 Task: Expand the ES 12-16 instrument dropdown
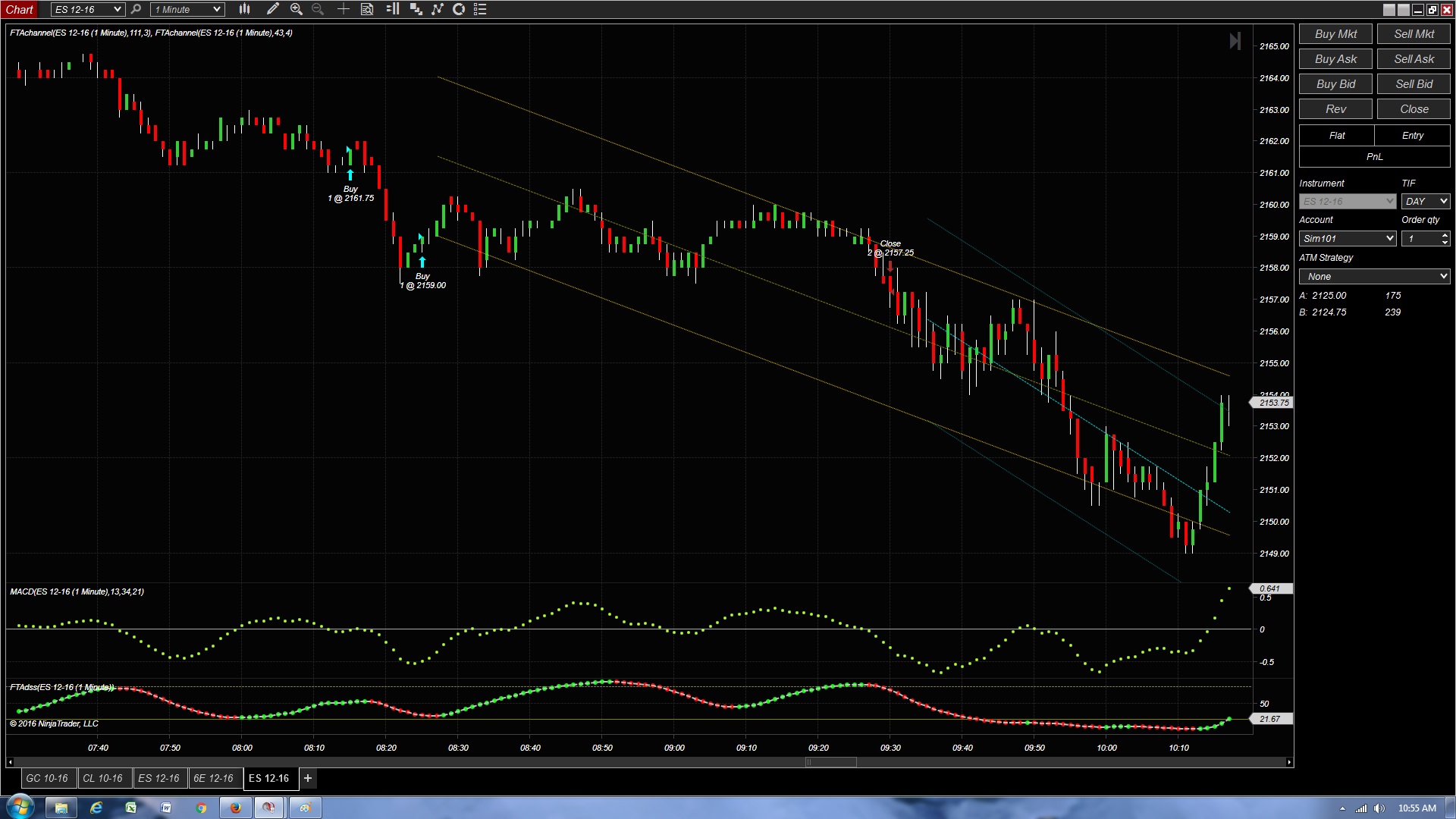point(117,9)
